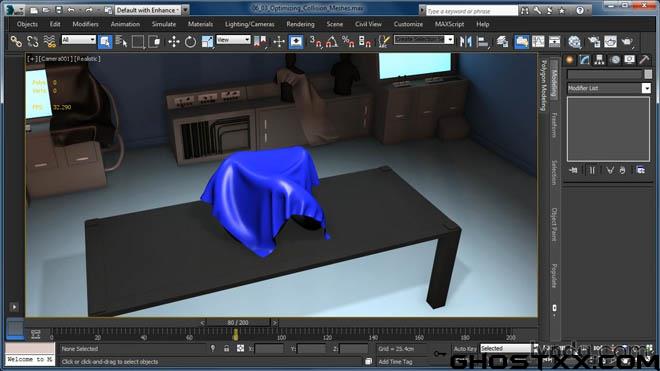Select the Select and Move tool
660x371 pixels.
(x=174, y=41)
